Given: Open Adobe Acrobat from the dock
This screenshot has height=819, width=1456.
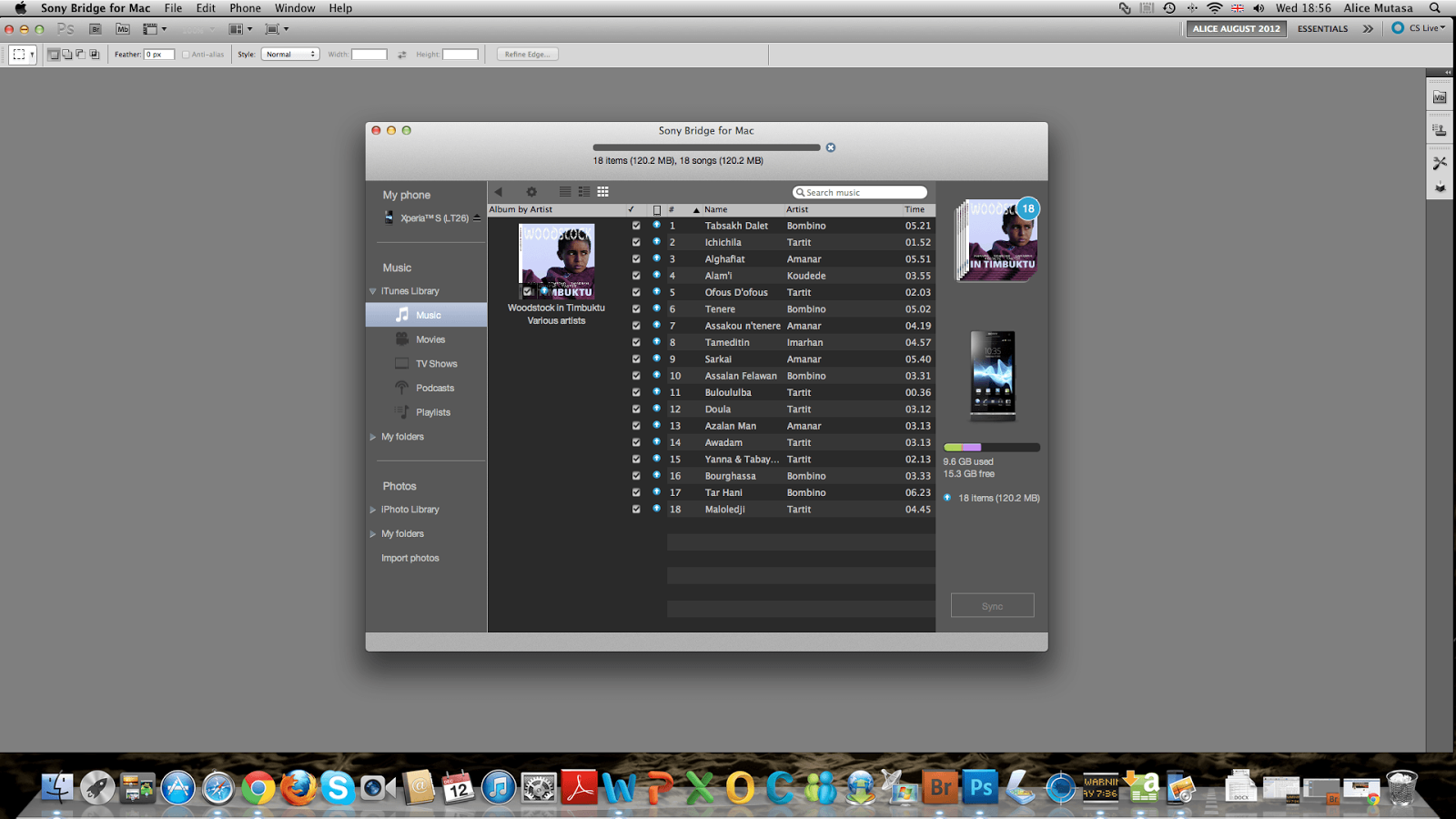Looking at the screenshot, I should coord(579,787).
